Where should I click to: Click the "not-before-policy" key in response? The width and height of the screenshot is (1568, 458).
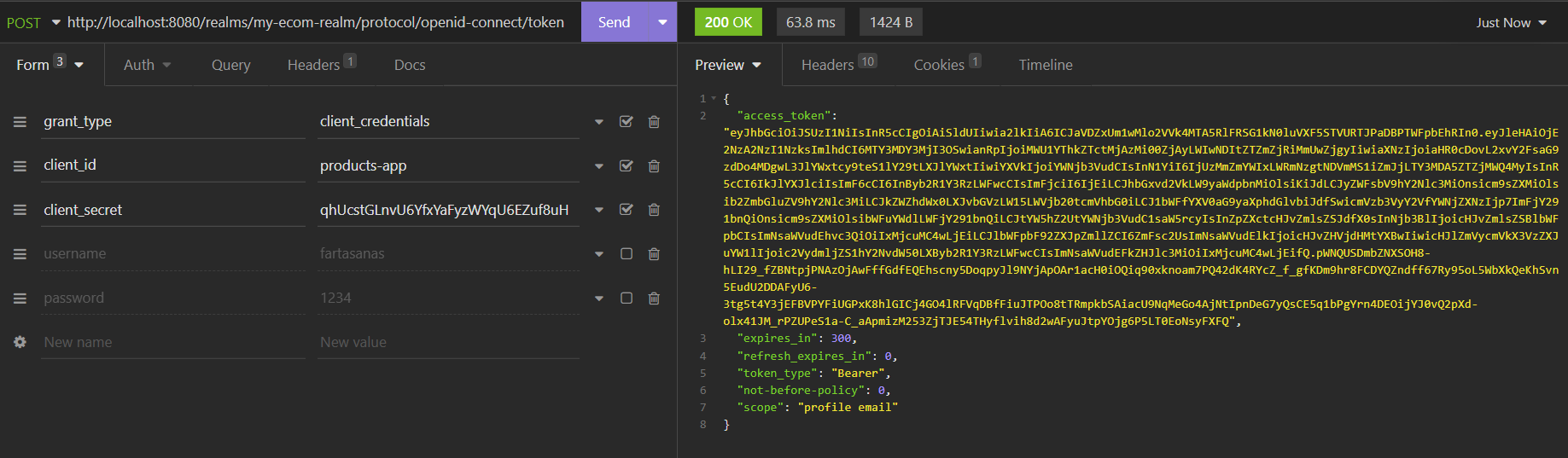coord(801,391)
